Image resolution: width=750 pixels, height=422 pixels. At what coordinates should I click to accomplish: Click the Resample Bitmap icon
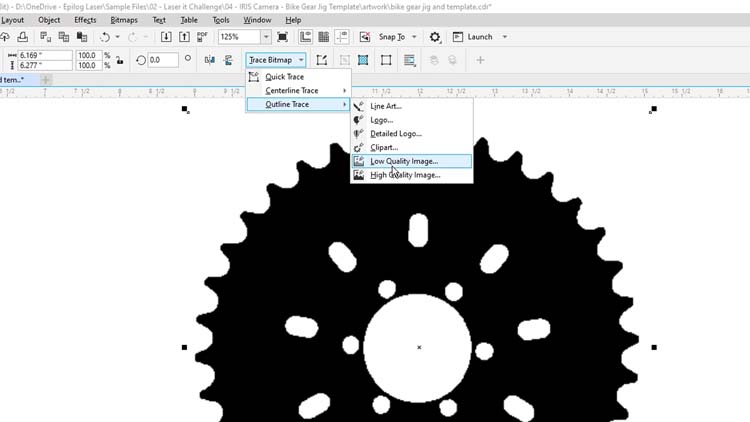[363, 60]
